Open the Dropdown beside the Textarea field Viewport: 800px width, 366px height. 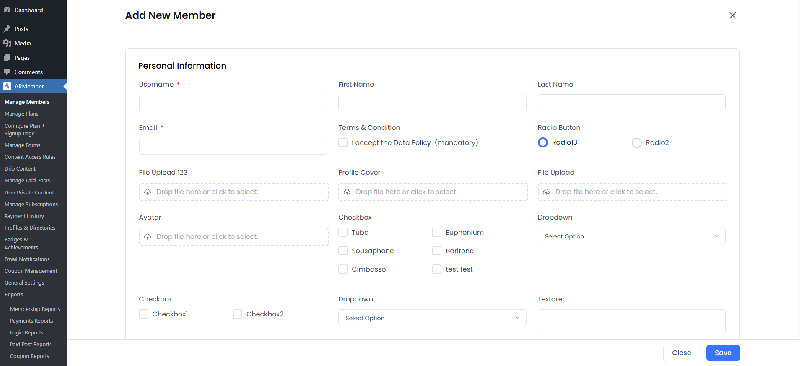pyautogui.click(x=432, y=318)
